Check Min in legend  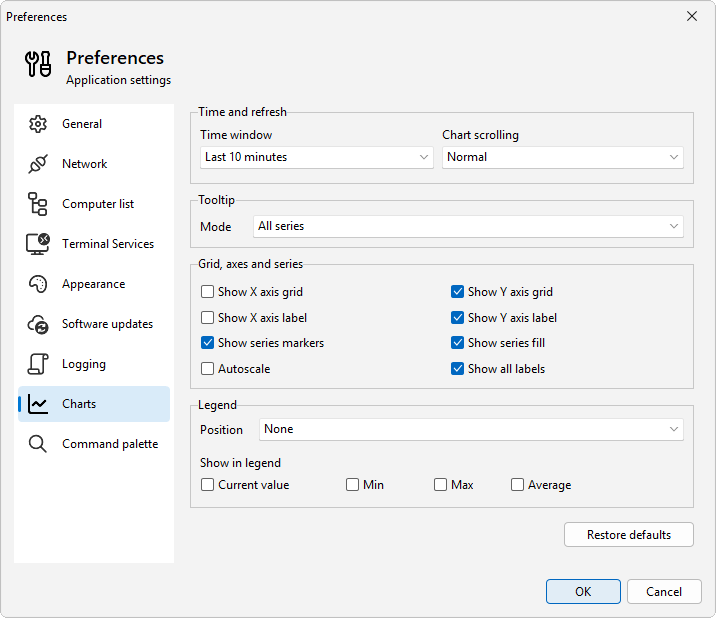coord(352,485)
